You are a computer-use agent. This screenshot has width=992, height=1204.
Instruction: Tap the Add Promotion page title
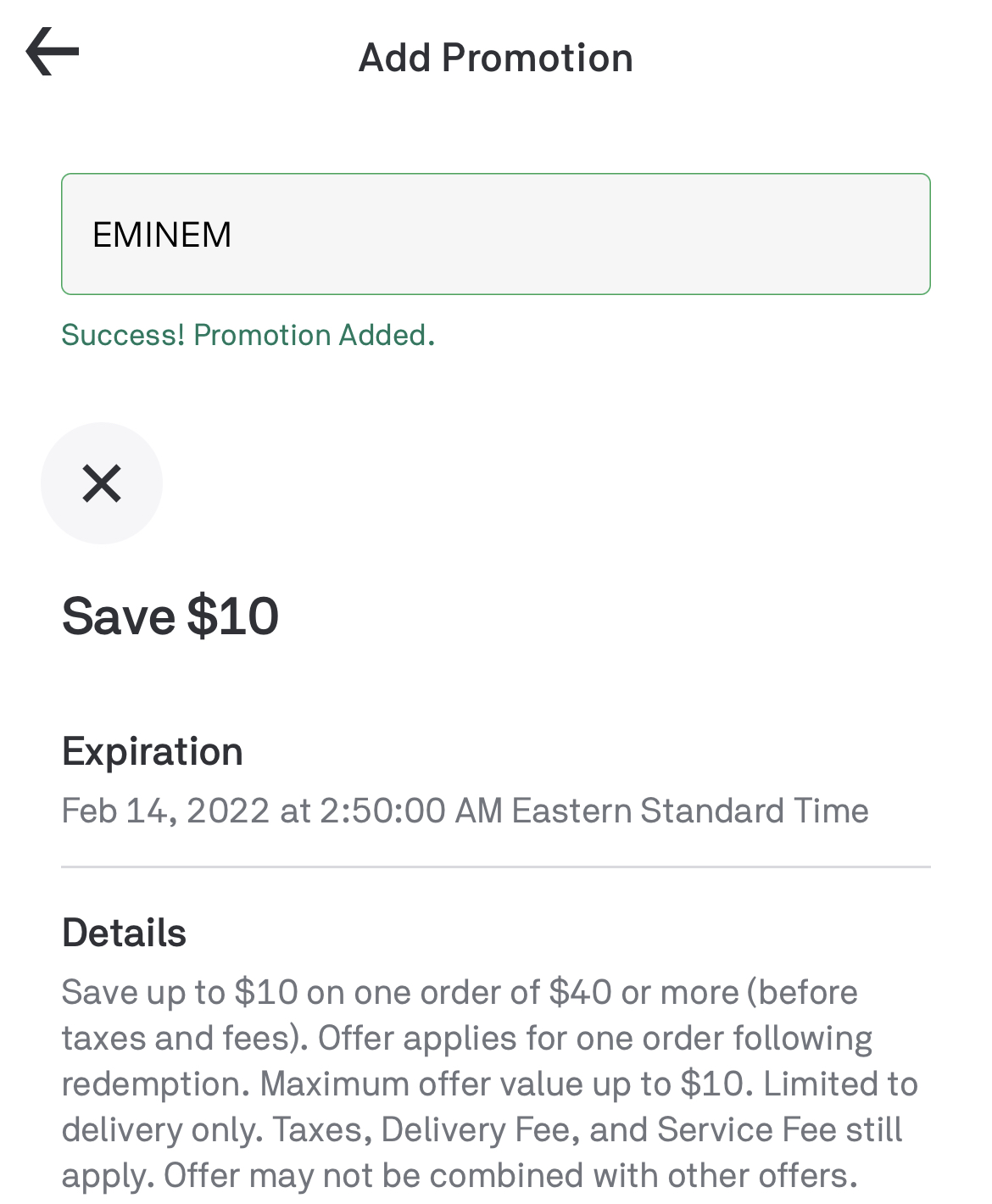(x=495, y=59)
